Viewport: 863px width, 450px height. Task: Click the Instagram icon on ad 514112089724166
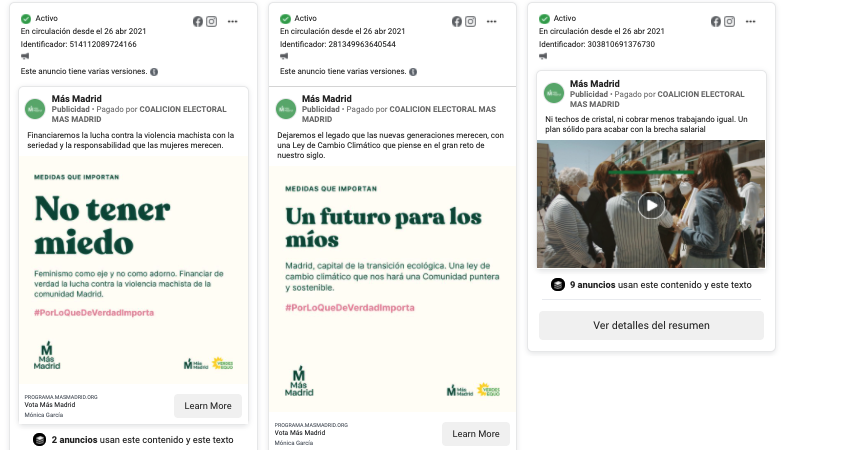211,21
